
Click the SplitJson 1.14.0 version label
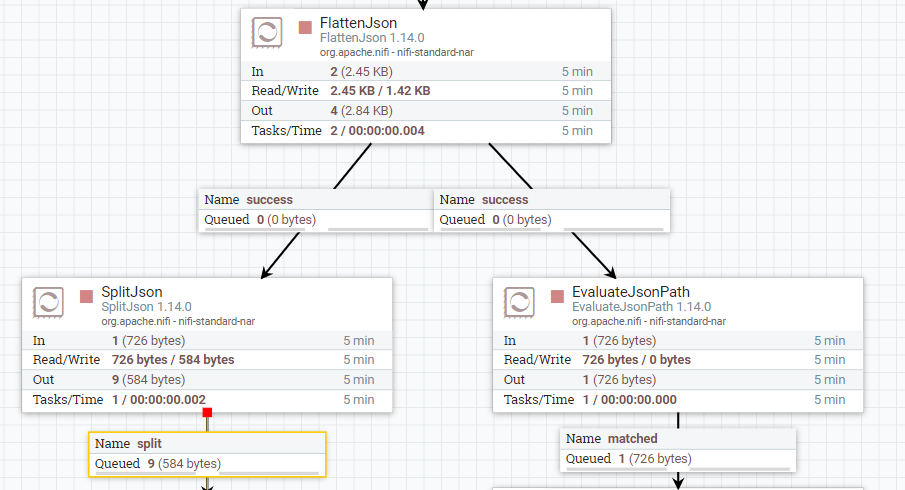(147, 307)
